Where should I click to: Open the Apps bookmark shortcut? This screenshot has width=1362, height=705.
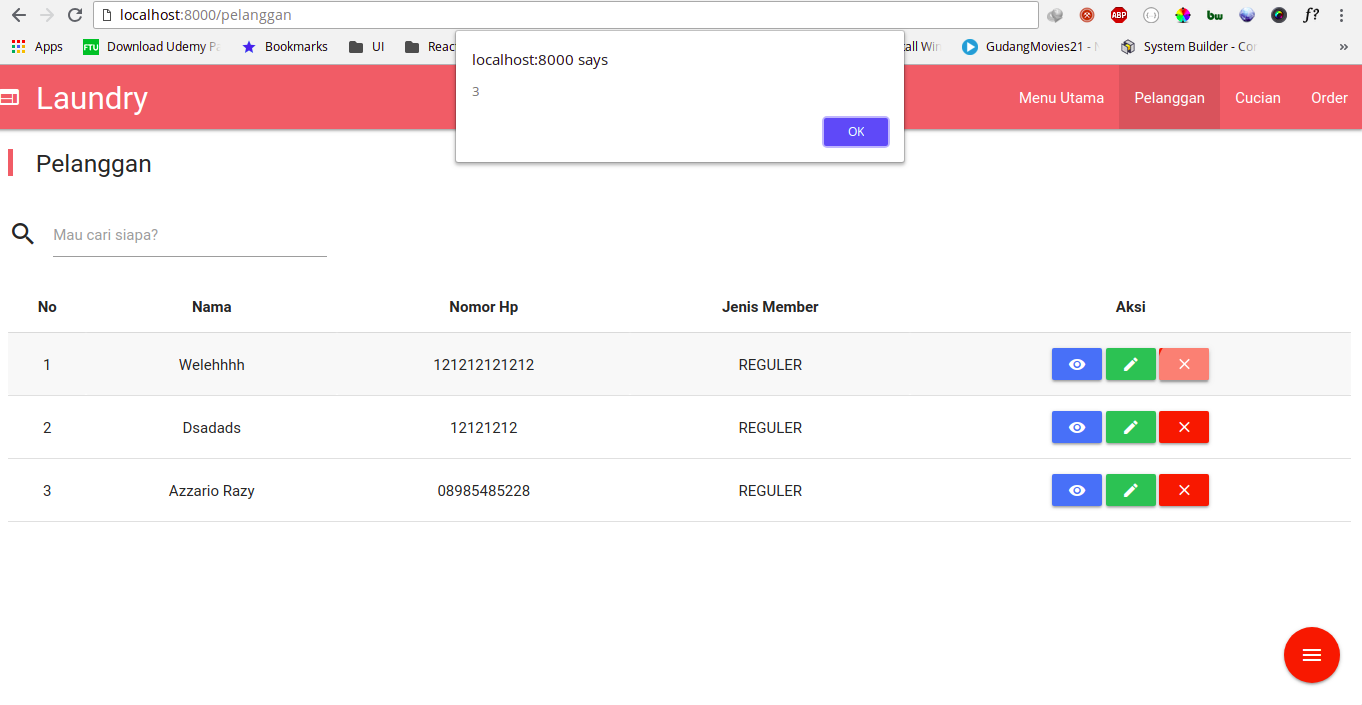[x=37, y=46]
